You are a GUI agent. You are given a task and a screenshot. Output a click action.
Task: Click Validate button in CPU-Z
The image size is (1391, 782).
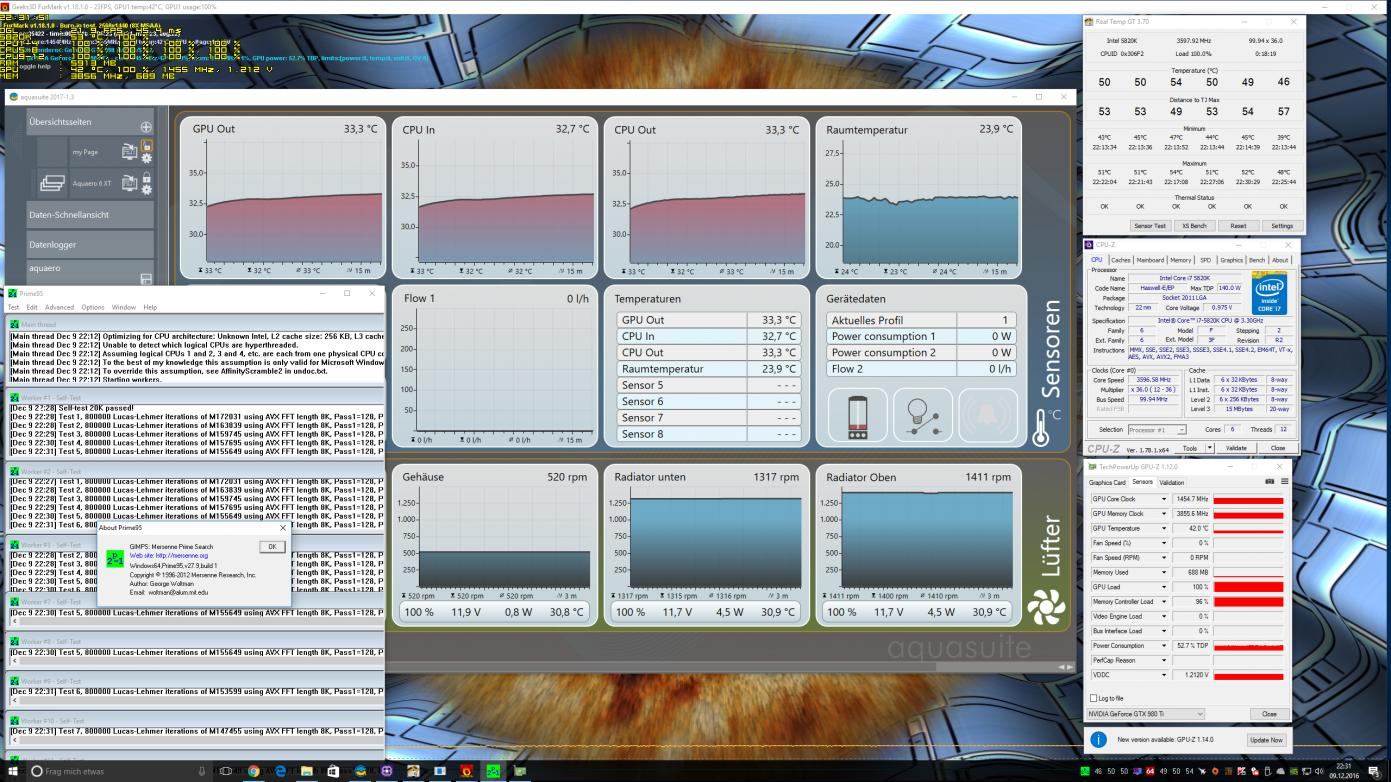click(1236, 448)
